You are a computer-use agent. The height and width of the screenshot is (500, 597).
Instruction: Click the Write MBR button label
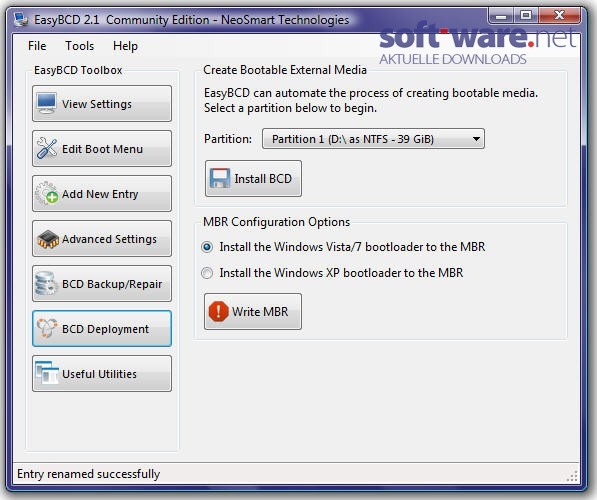[260, 312]
